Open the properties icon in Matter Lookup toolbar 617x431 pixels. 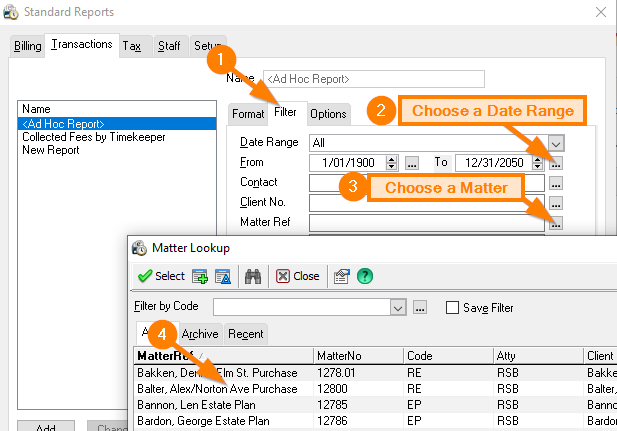[342, 276]
